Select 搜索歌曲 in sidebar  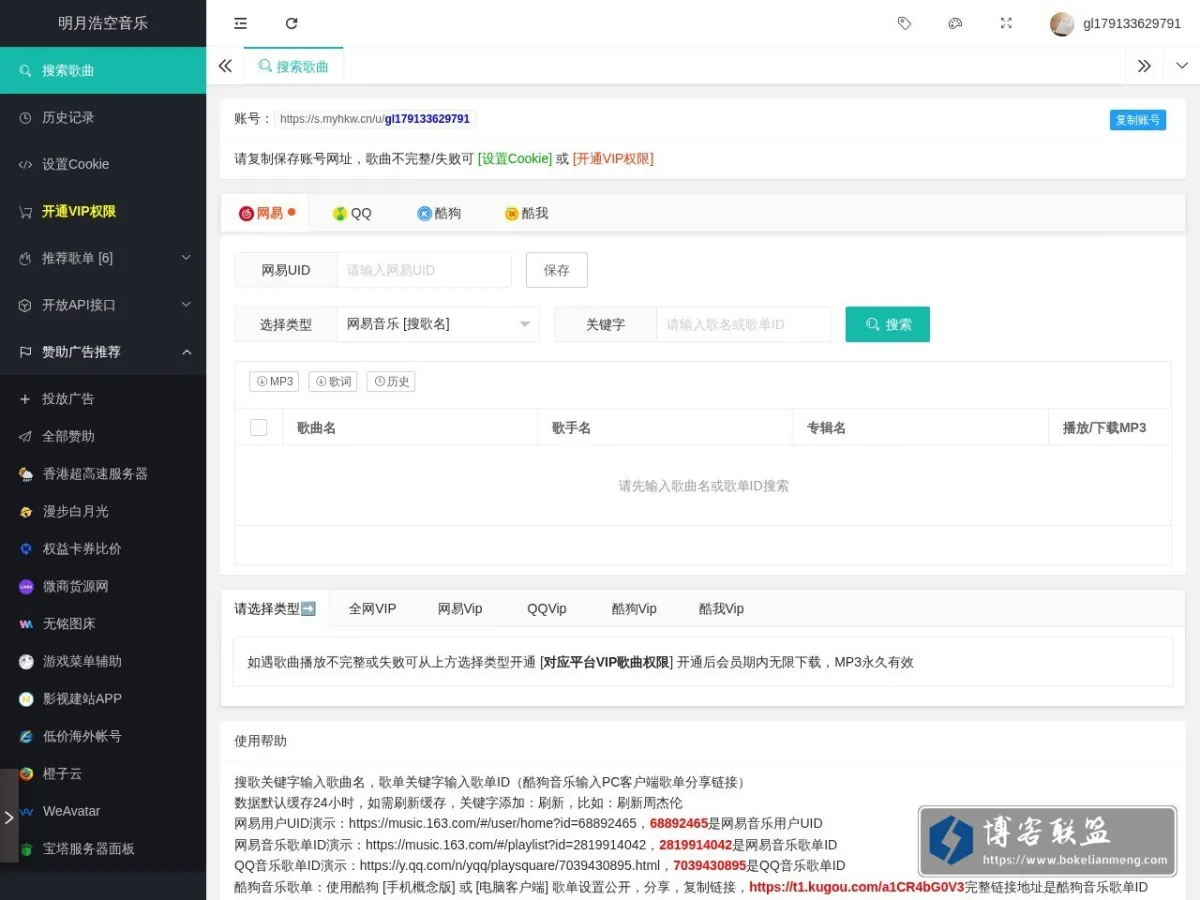103,70
